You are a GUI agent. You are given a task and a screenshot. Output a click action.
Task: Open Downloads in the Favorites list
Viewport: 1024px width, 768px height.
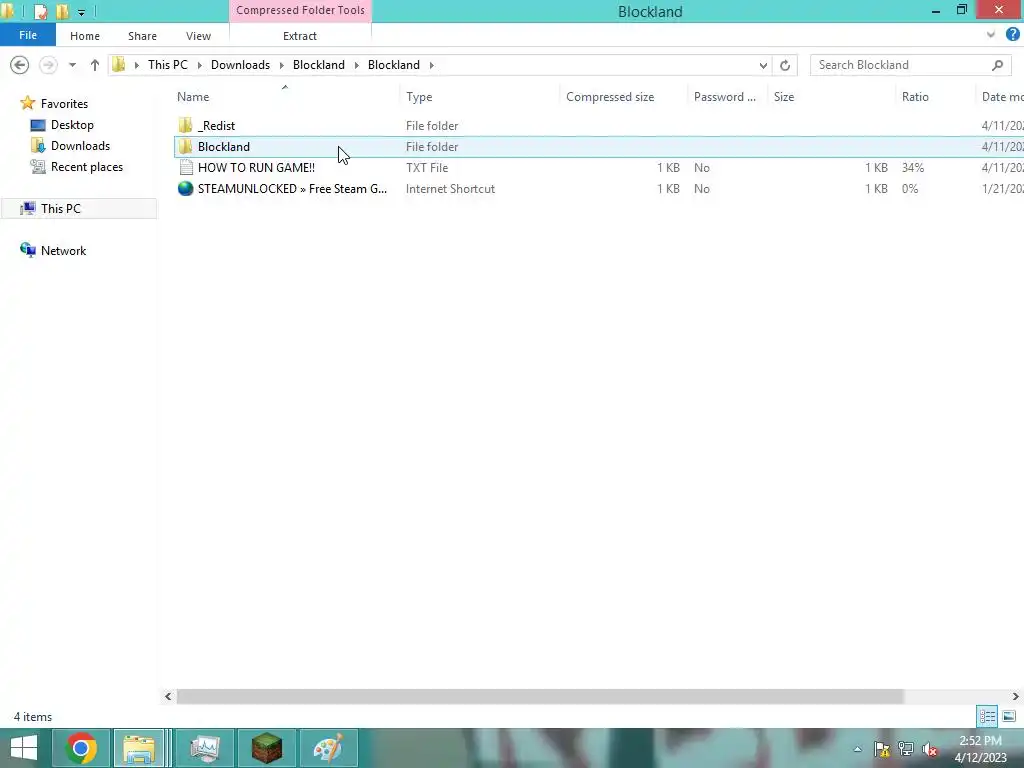80,146
